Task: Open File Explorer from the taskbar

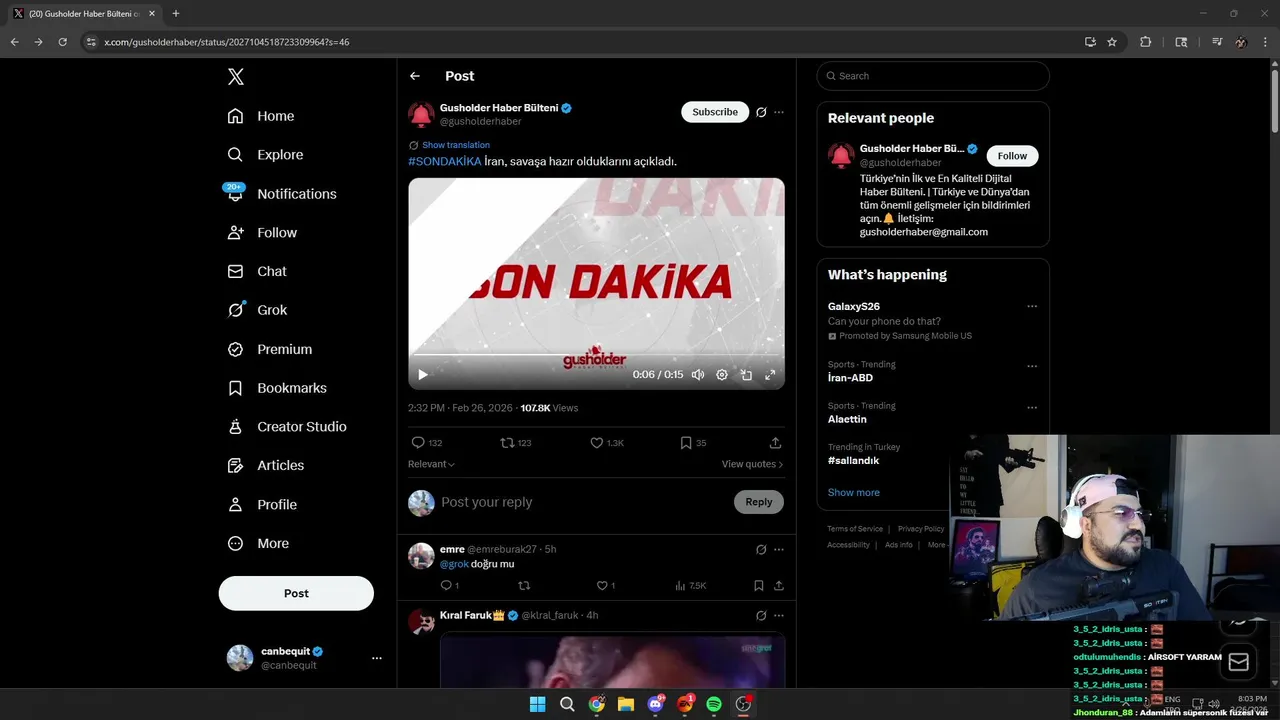Action: [x=626, y=704]
